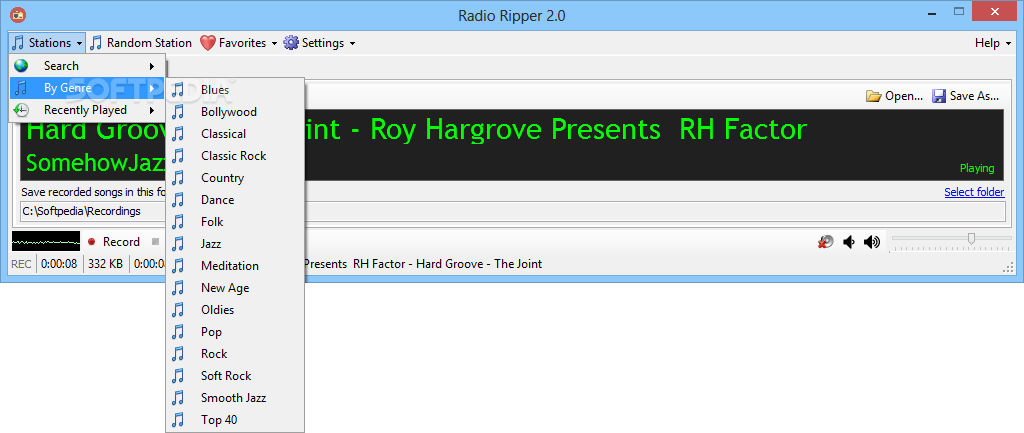Click the note icon next to Jazz
The image size is (1024, 433).
tap(178, 244)
